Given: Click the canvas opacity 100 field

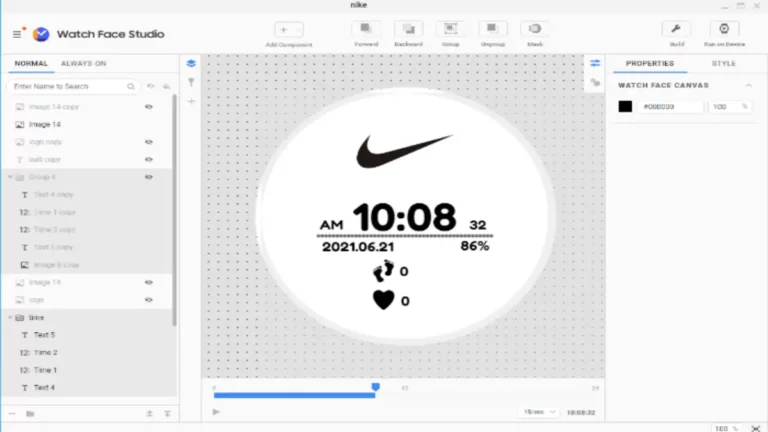Looking at the screenshot, I should (729, 106).
